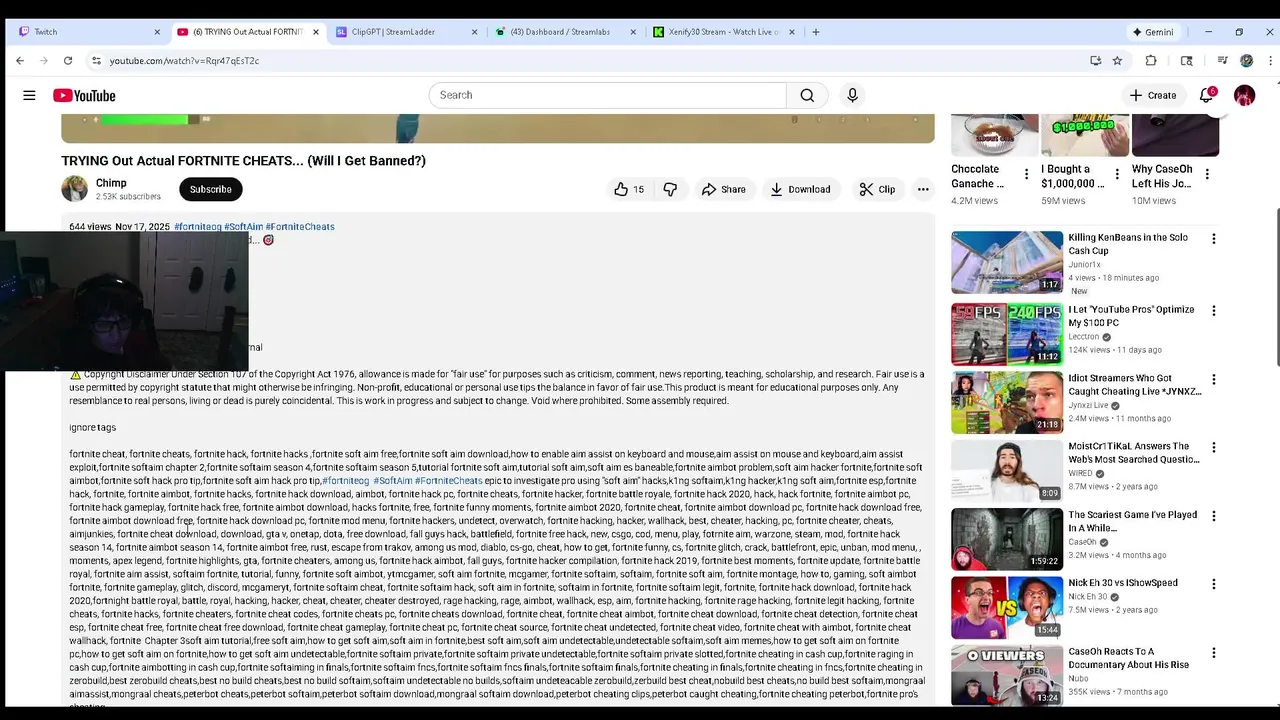Open options for Why CaseOh Left video

(x=1207, y=174)
